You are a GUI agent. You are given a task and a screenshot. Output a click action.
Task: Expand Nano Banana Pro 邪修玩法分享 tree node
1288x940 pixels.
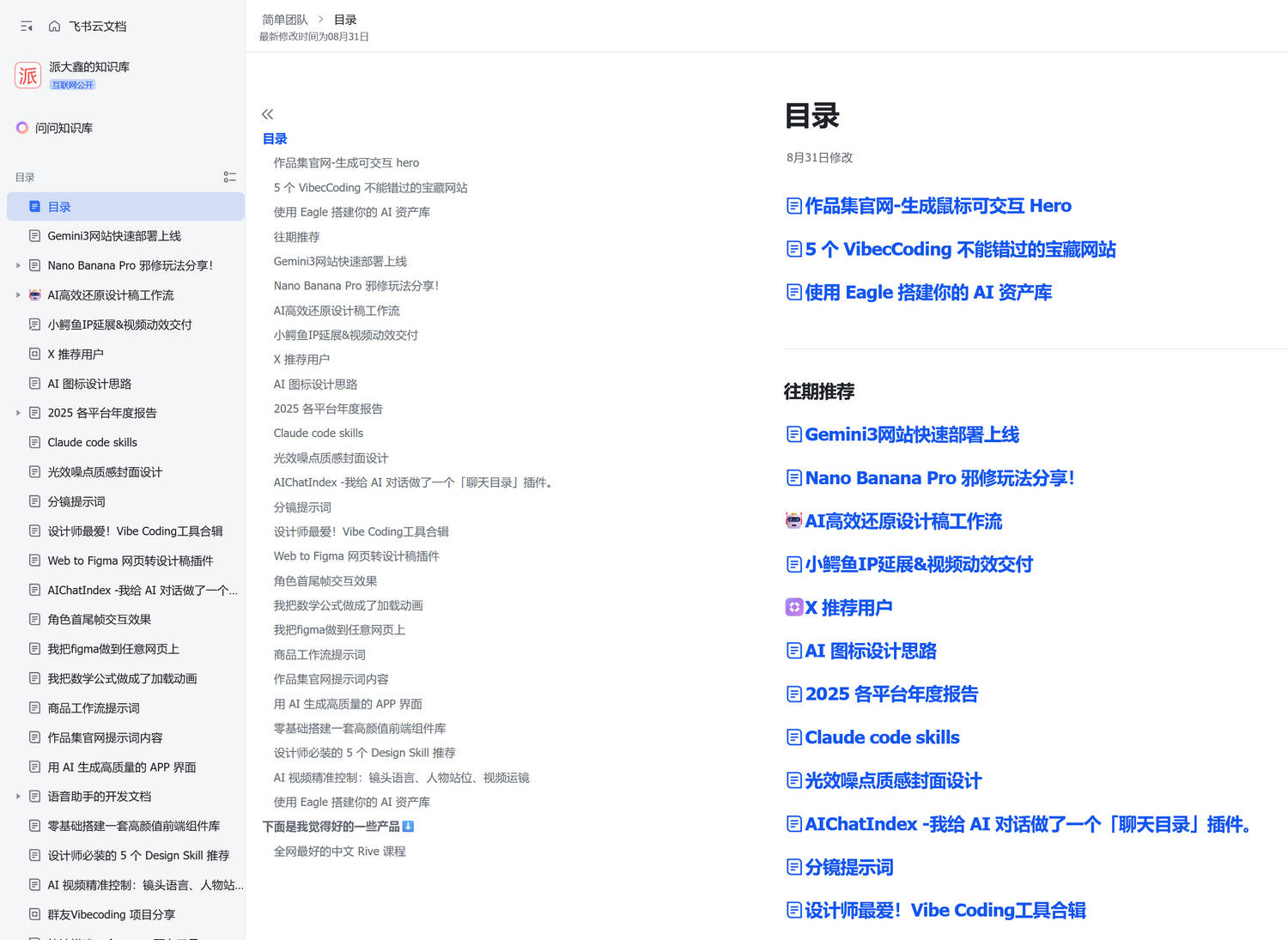coord(18,265)
